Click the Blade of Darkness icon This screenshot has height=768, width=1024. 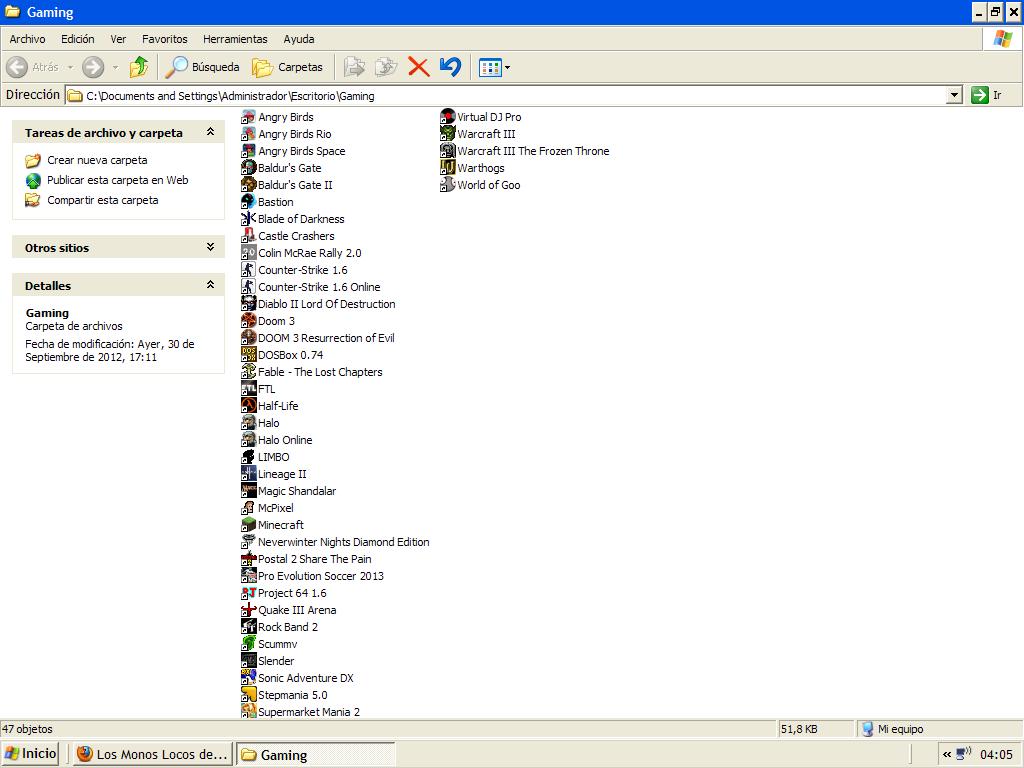tap(248, 219)
